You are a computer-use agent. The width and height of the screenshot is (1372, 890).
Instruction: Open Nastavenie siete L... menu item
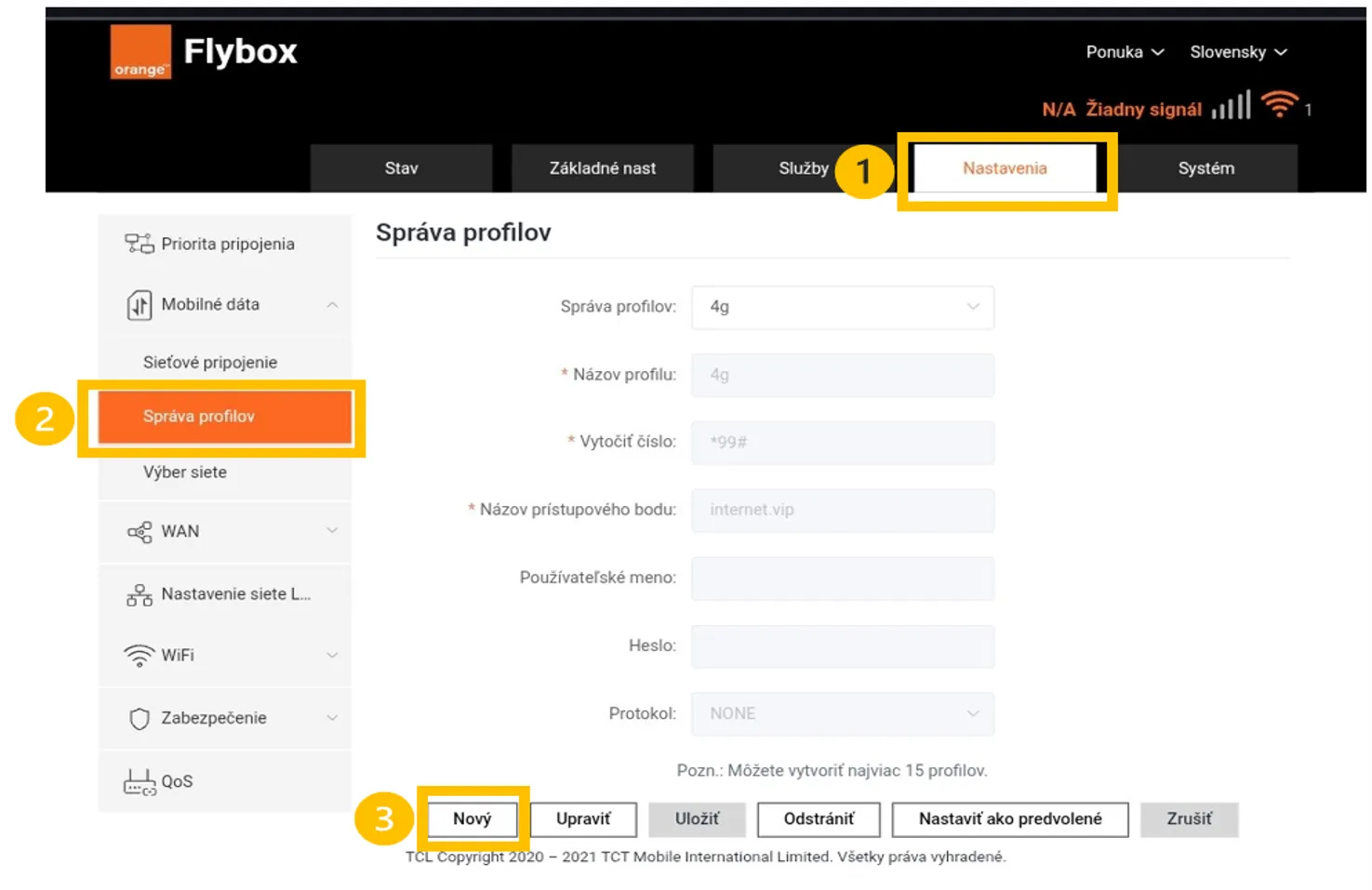pyautogui.click(x=225, y=594)
